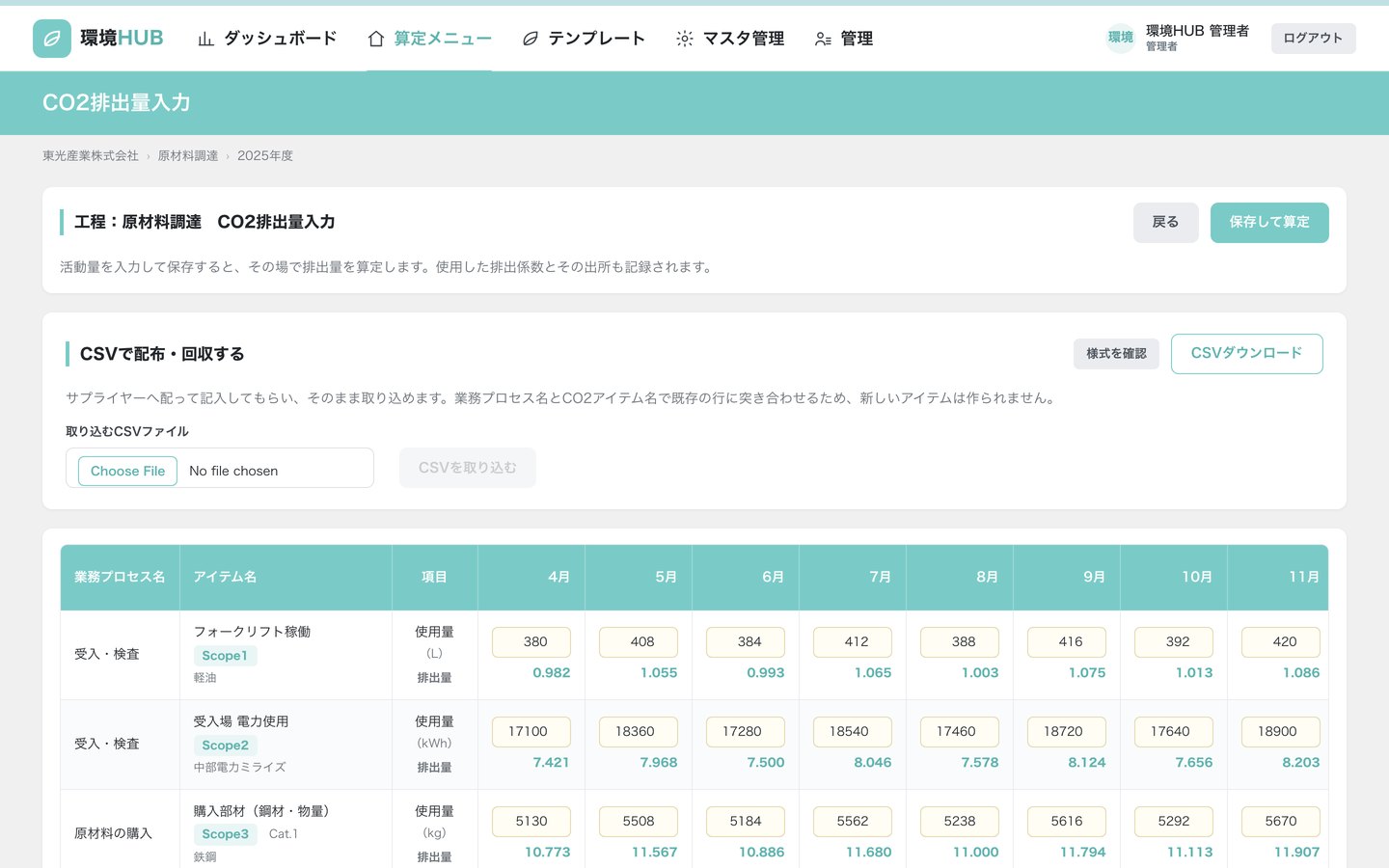Follow the 東光産業株式会社 breadcrumb link
Image resolution: width=1389 pixels, height=868 pixels.
pos(91,155)
